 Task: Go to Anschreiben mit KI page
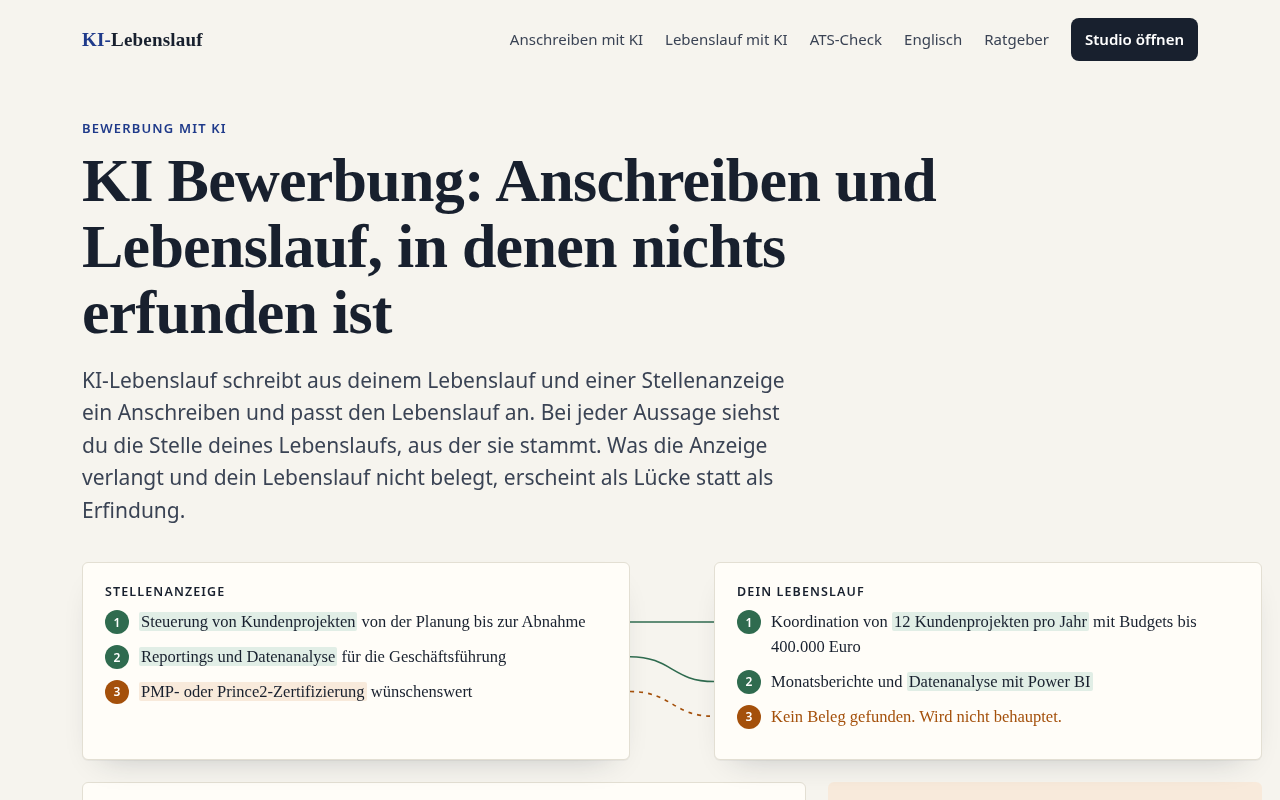click(576, 40)
